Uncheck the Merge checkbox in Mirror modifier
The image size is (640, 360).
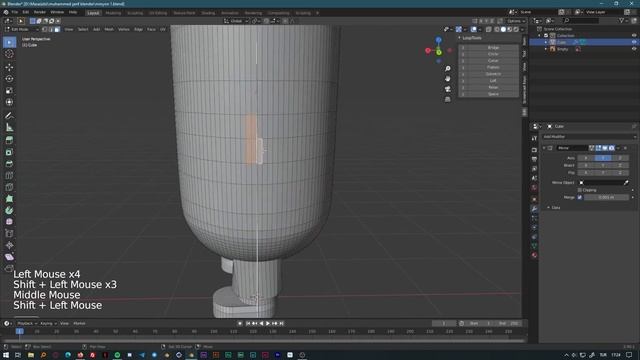[x=580, y=198]
